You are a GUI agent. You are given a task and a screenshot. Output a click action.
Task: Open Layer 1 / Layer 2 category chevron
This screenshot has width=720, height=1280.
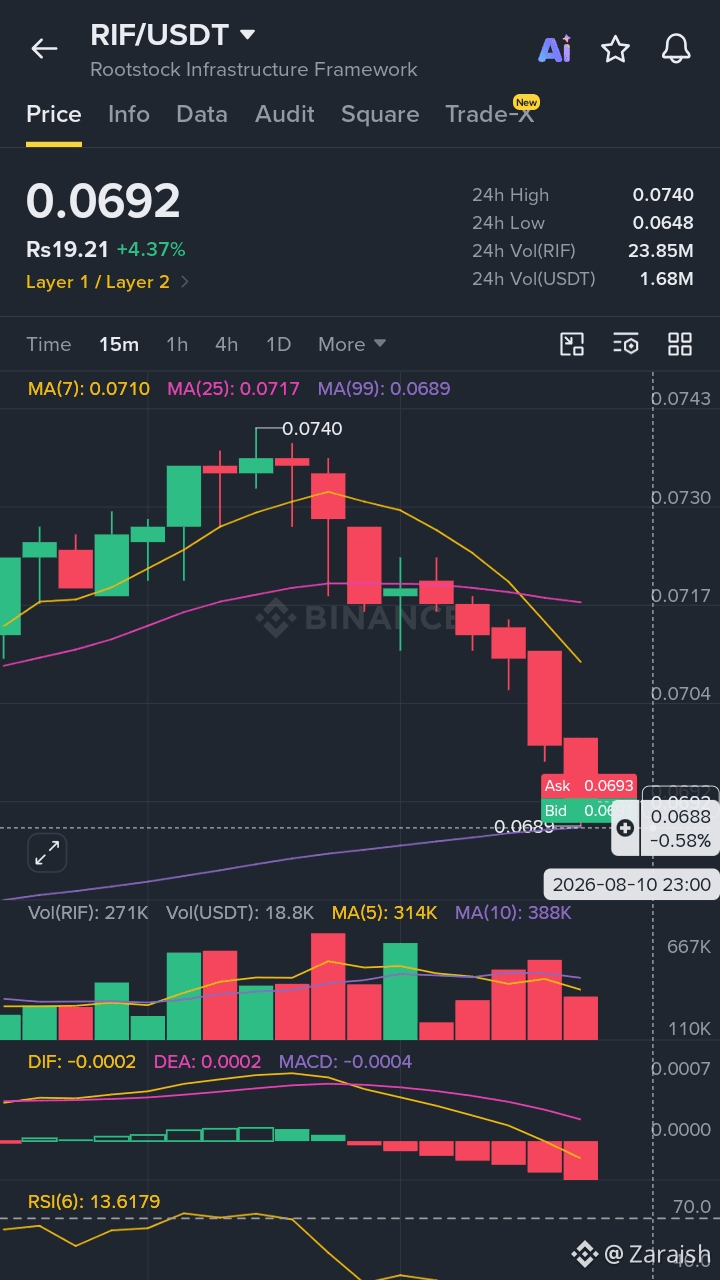[185, 282]
